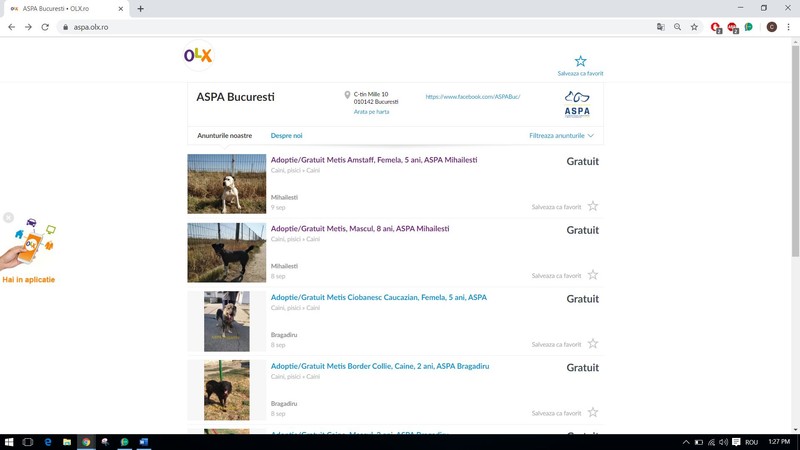Screen dimensions: 800x450
Task: Open the Hai in aplicatie phone banner
Action: (28, 250)
